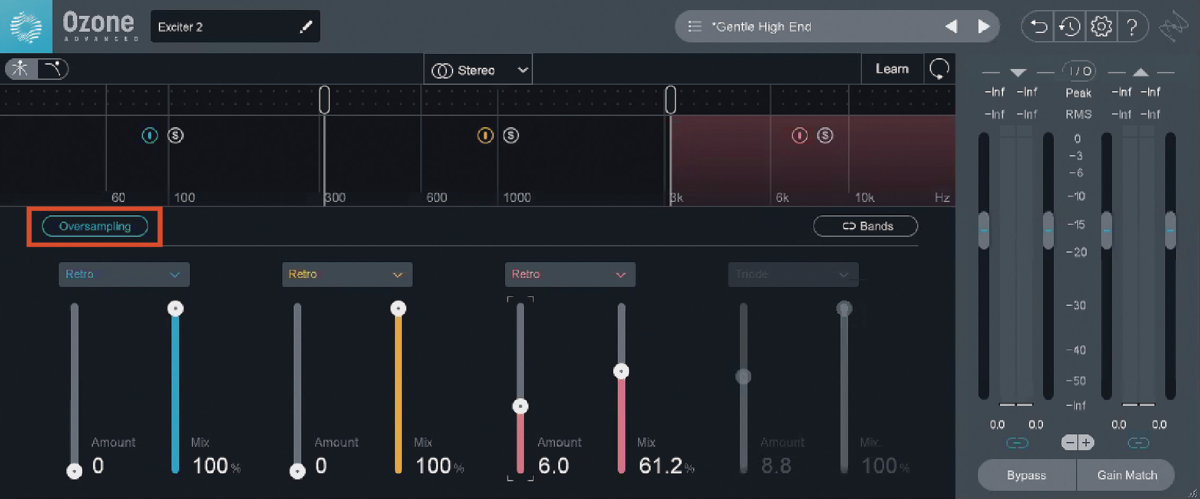Click the greyed band 4 Mix slider handle
The image size is (1200, 499).
point(844,309)
